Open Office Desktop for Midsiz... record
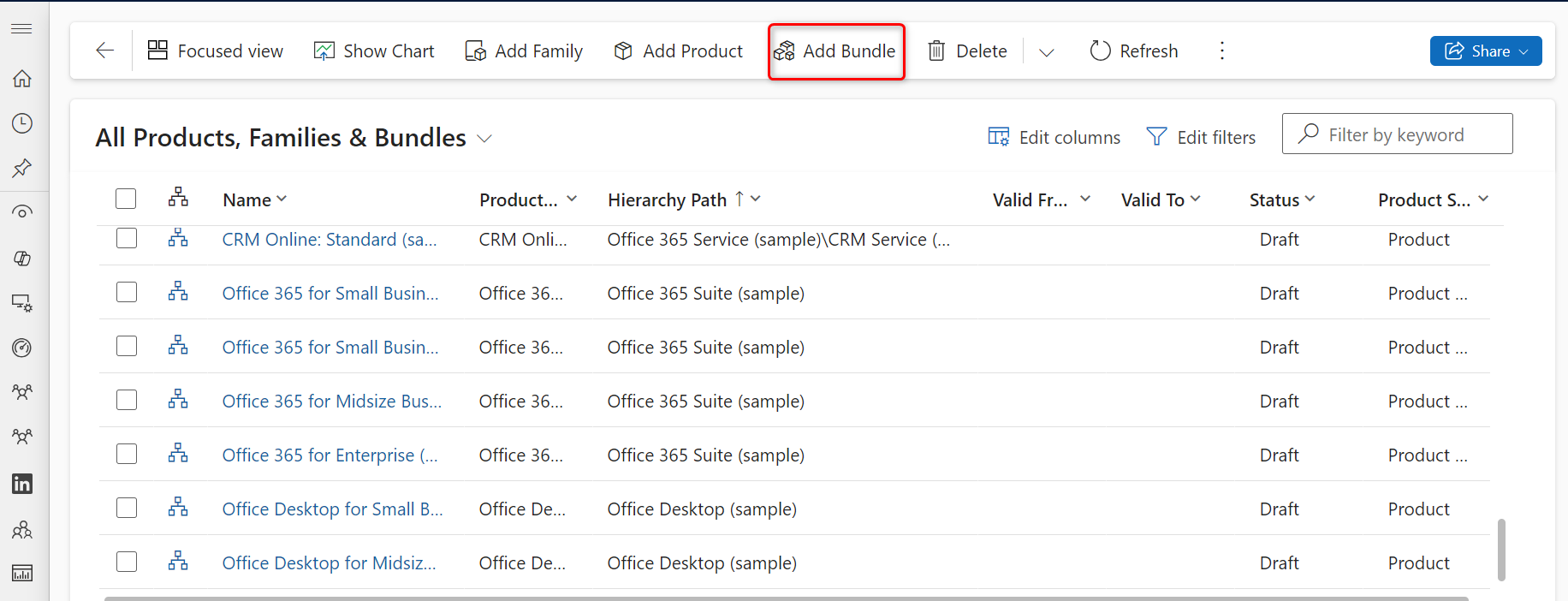The image size is (1568, 601). pyautogui.click(x=329, y=563)
